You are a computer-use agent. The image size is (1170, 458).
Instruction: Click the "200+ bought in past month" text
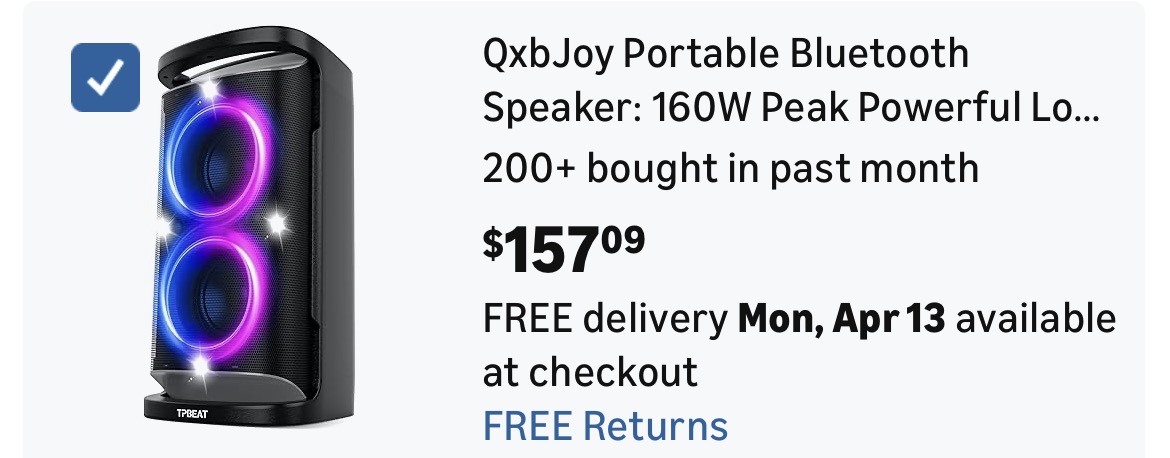pos(730,168)
